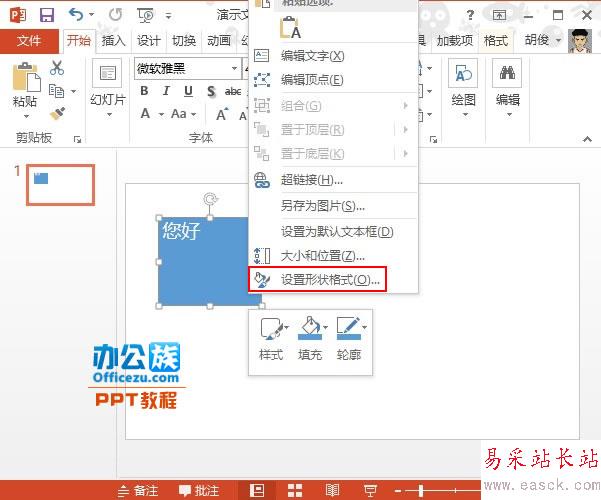Click the 您好 text in blue shape

181,231
